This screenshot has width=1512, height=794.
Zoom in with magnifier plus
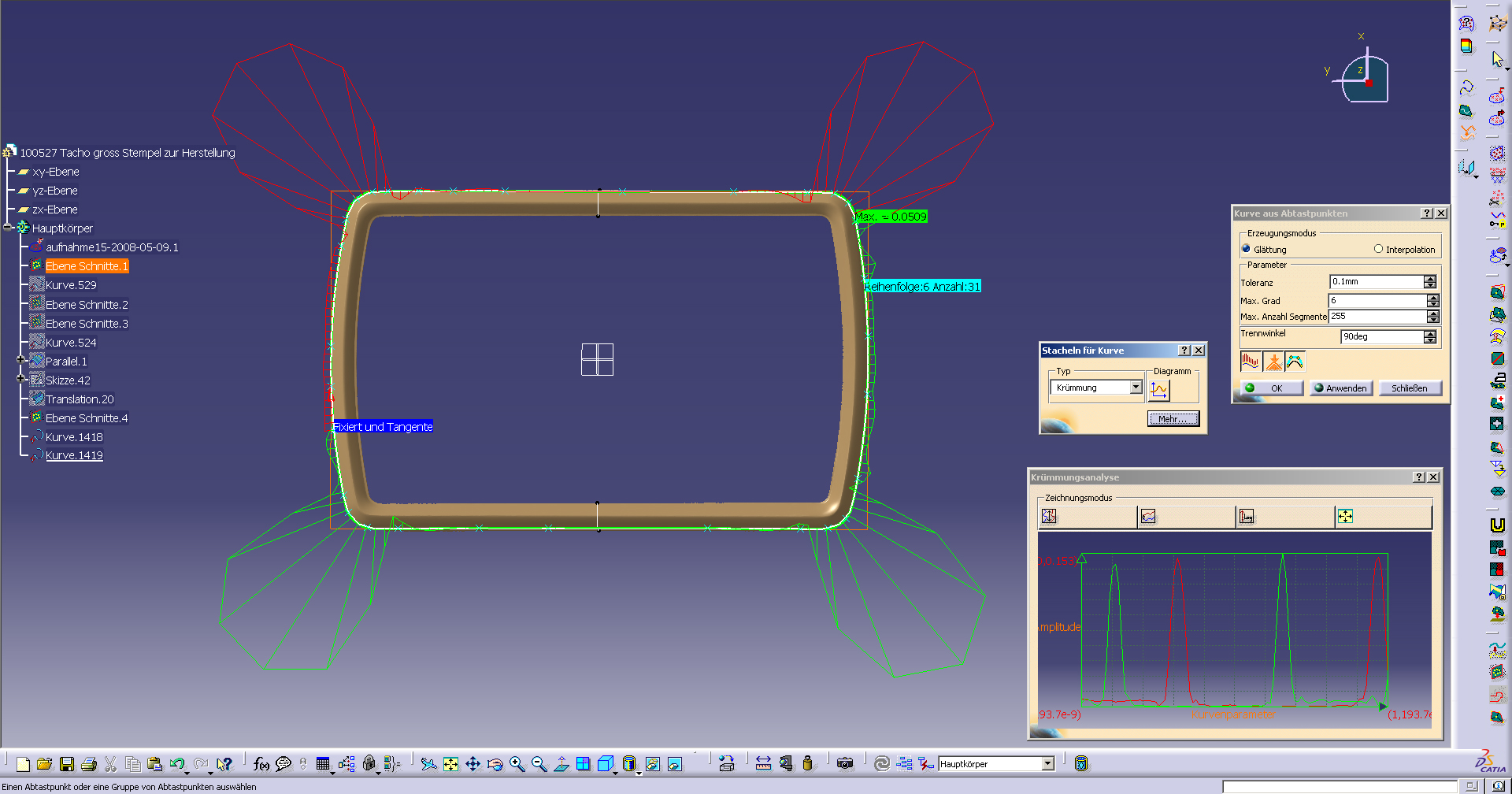pyautogui.click(x=517, y=764)
